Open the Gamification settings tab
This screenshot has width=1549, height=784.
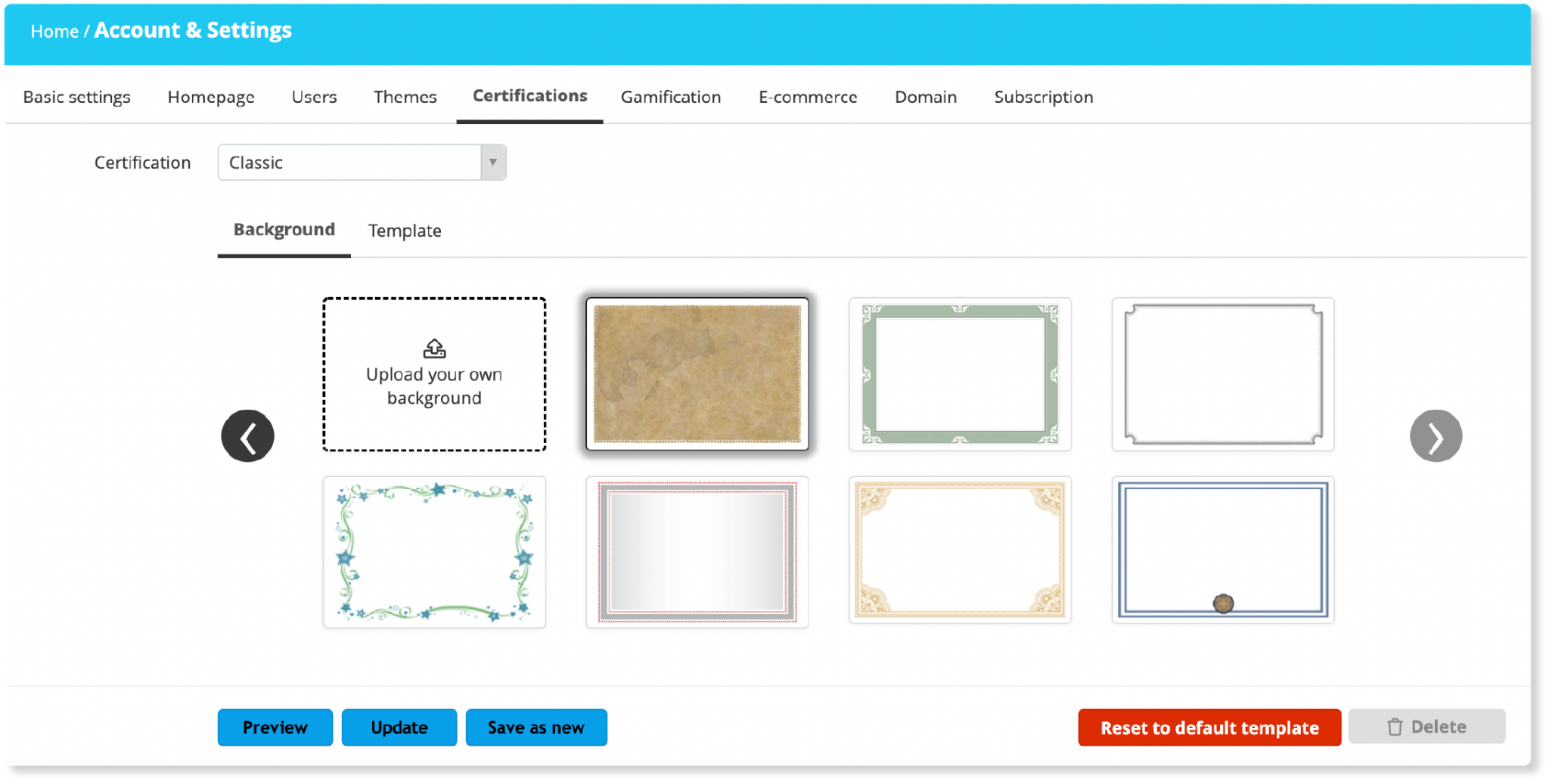[670, 97]
